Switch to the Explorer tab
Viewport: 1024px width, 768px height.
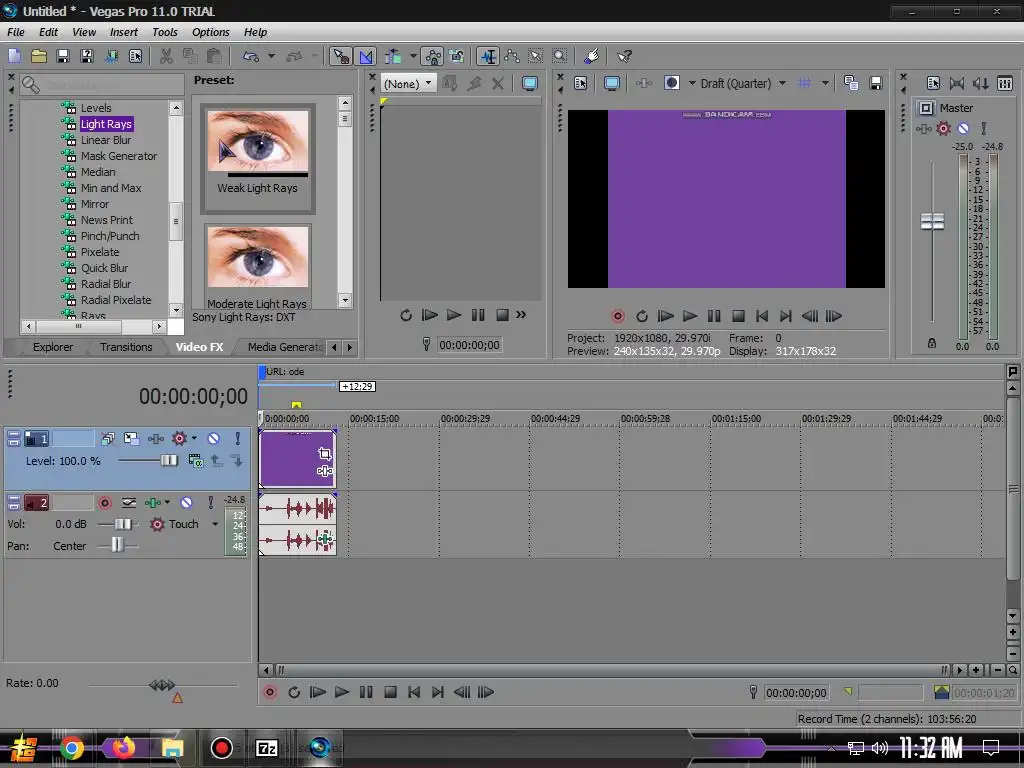click(53, 347)
